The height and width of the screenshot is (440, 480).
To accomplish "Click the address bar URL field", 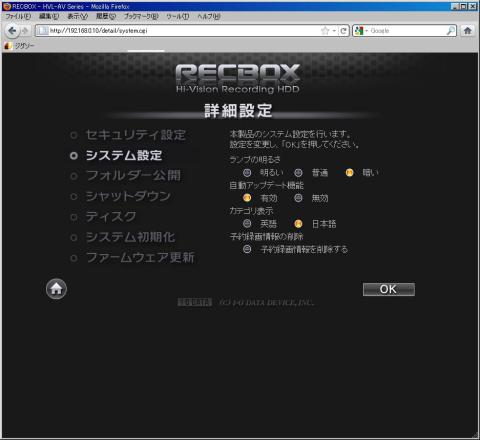I will click(x=183, y=31).
